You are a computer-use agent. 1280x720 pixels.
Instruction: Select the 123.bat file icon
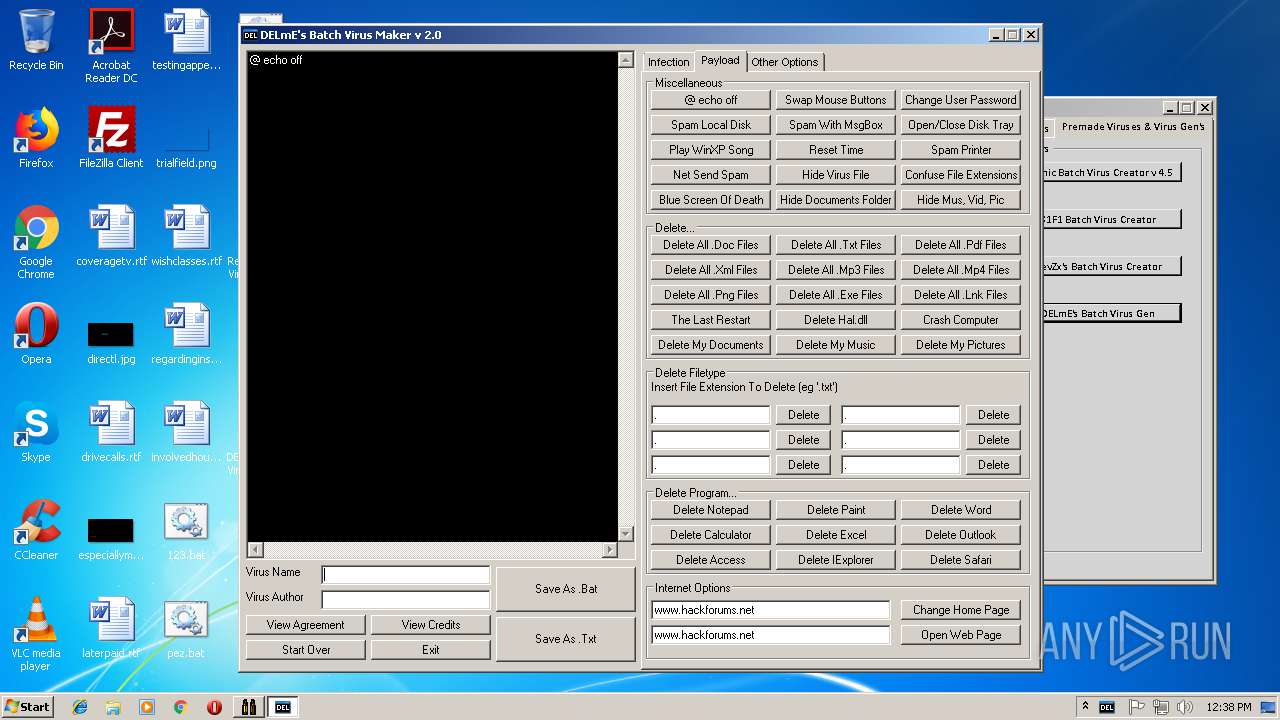click(185, 530)
